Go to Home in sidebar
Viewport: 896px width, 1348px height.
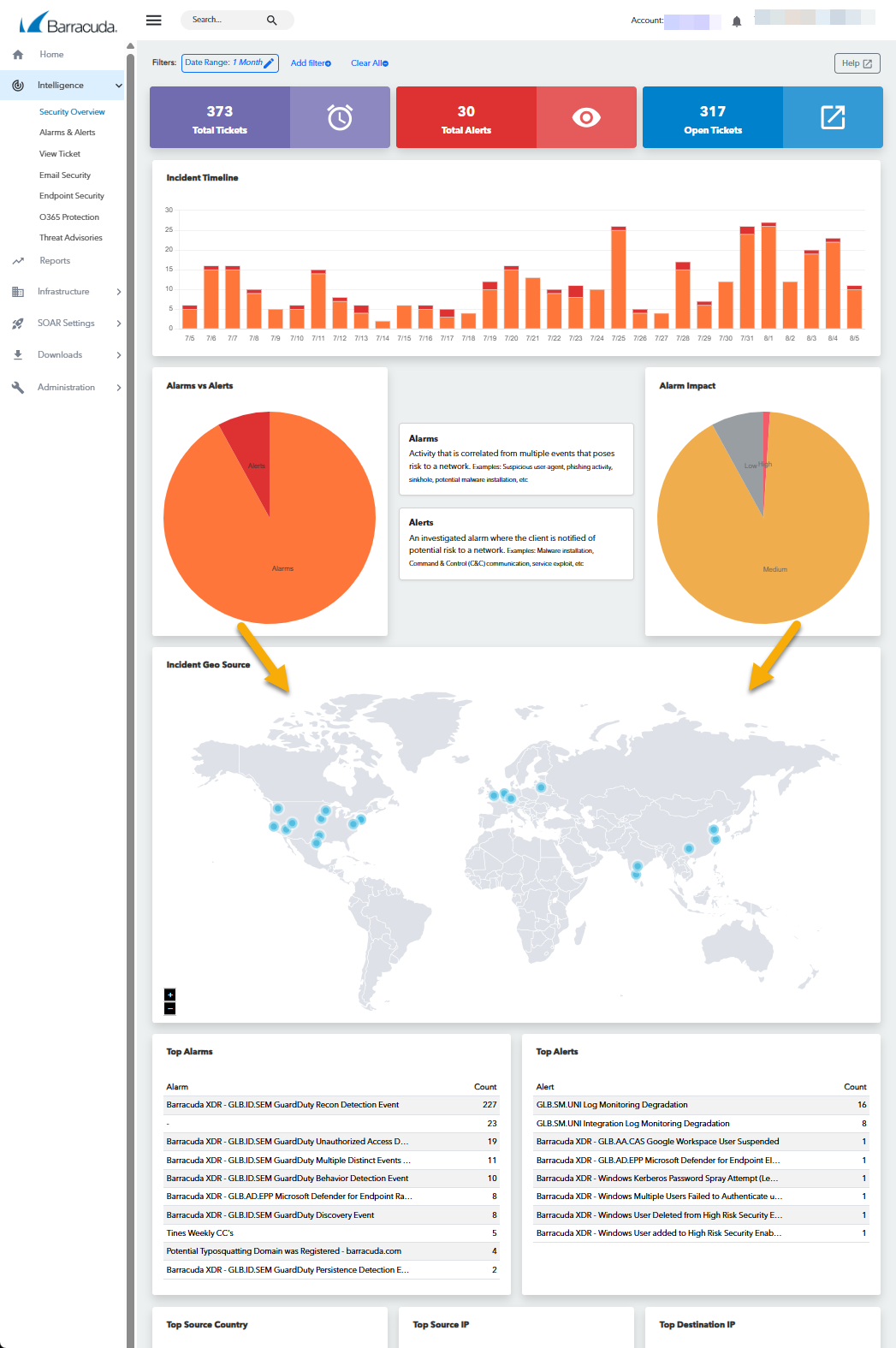coord(51,55)
